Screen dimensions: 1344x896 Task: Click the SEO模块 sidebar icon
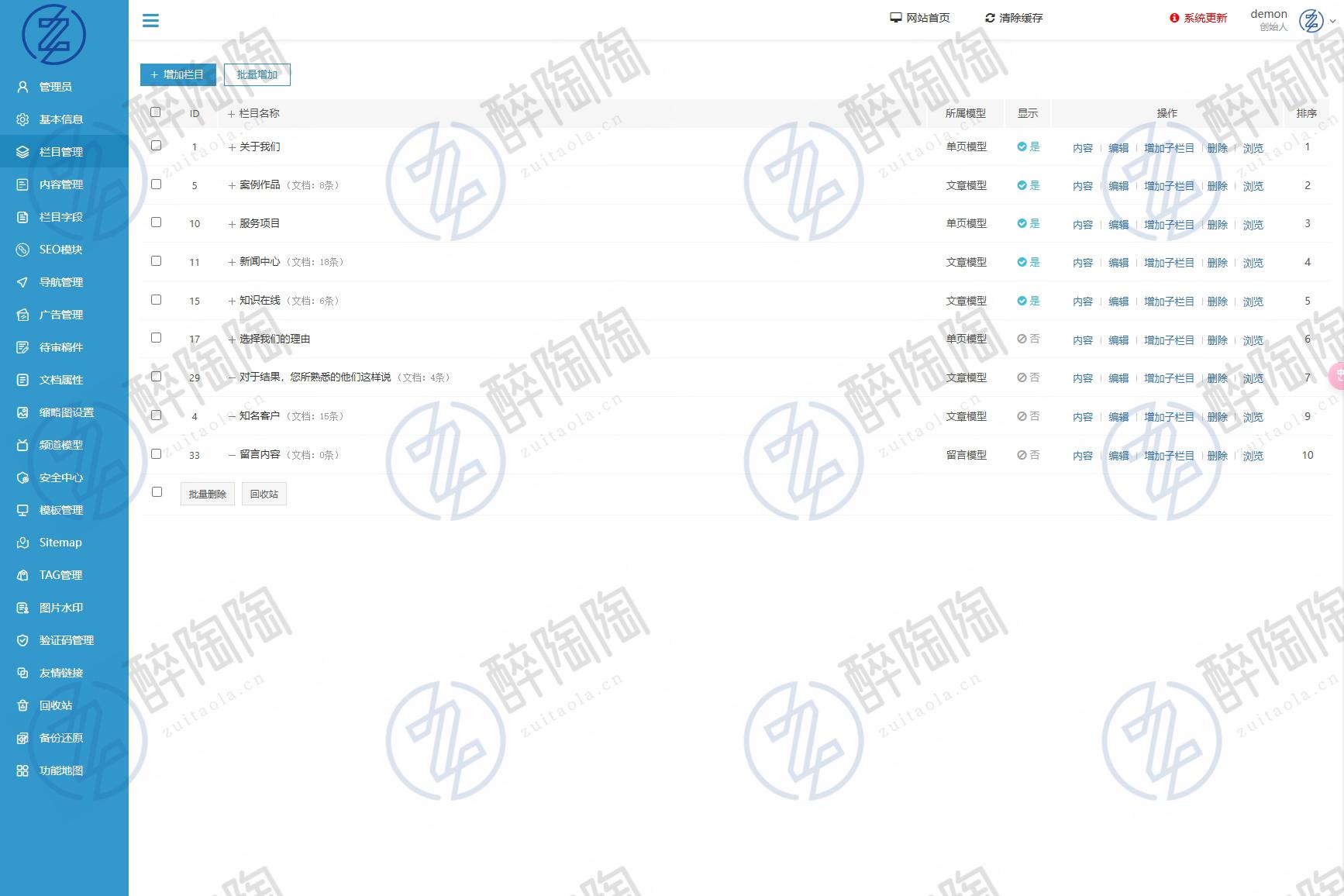(22, 250)
